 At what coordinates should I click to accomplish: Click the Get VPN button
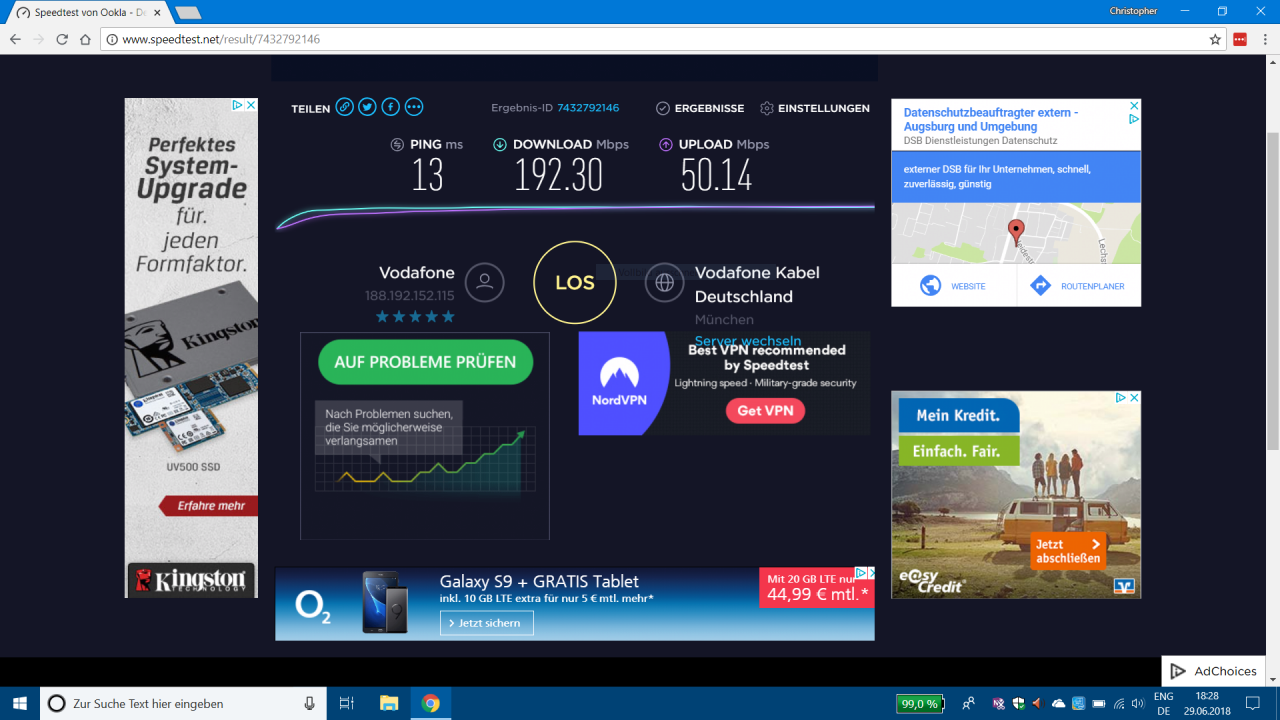click(765, 410)
